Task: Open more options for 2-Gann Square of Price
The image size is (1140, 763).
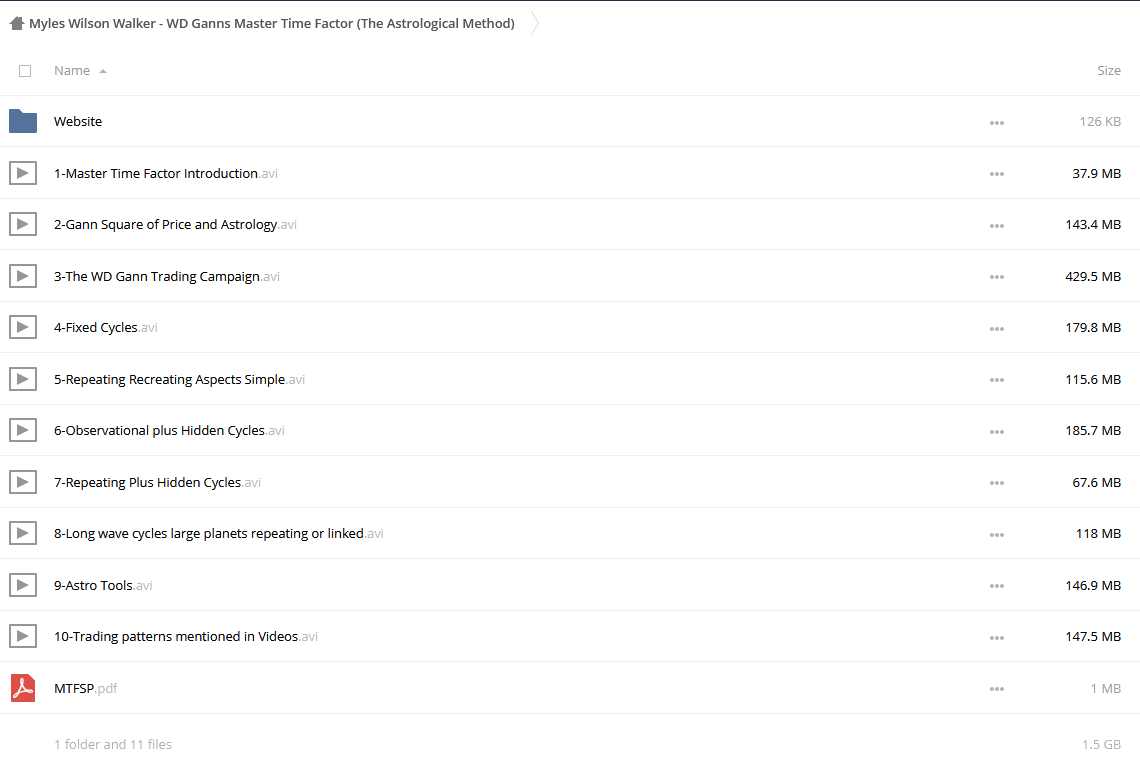Action: point(997,225)
